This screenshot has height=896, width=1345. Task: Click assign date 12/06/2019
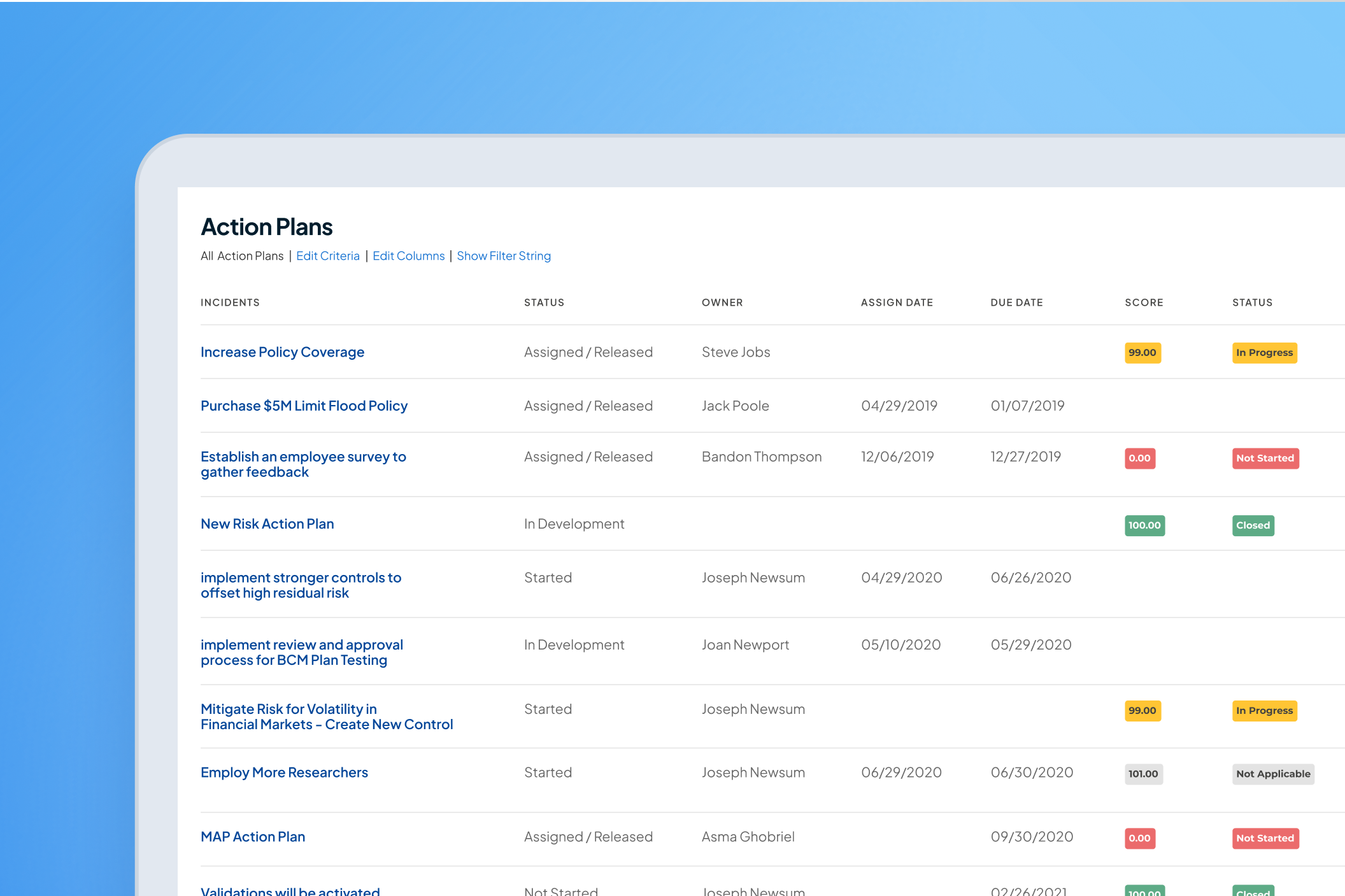point(897,457)
